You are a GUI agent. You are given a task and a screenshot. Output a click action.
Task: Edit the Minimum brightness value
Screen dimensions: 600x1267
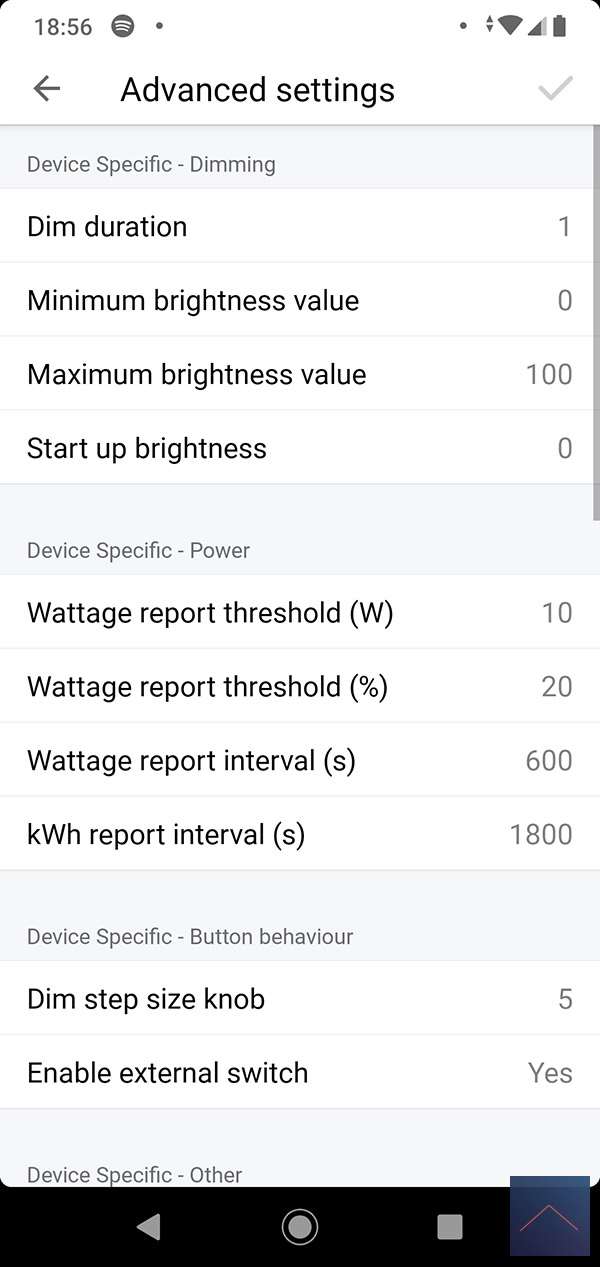(x=300, y=301)
